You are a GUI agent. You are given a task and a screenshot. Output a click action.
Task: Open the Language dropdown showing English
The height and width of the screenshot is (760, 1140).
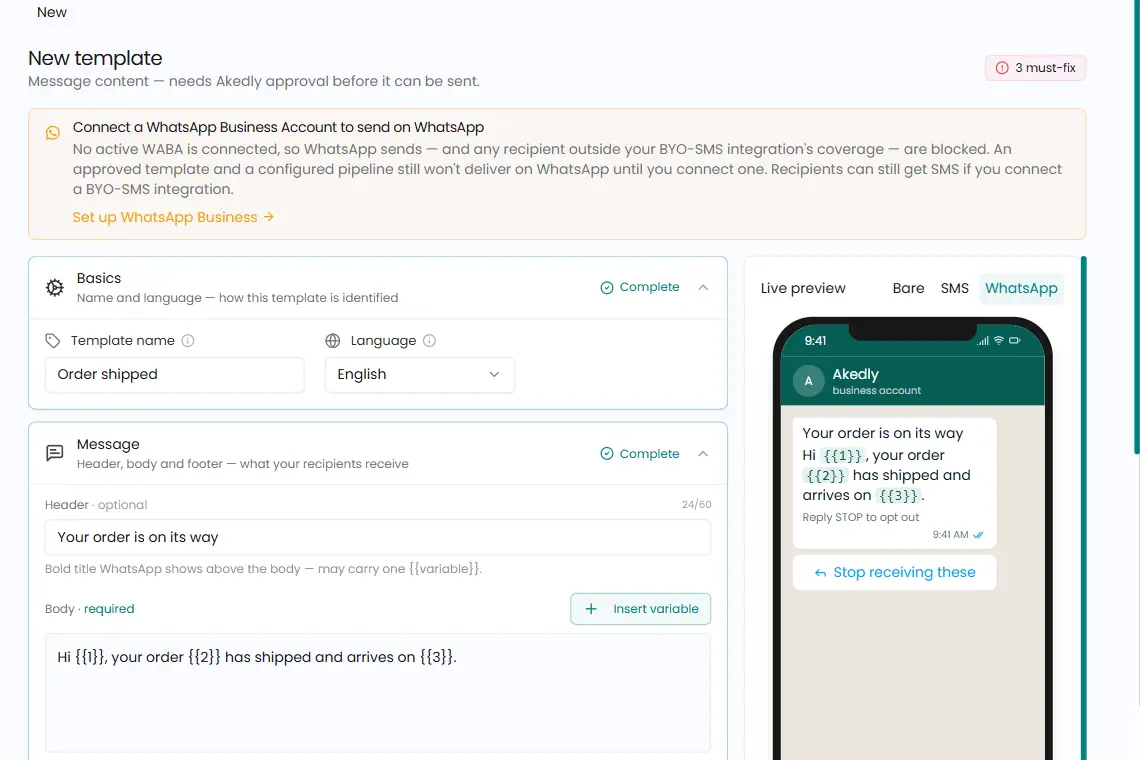[x=420, y=375]
